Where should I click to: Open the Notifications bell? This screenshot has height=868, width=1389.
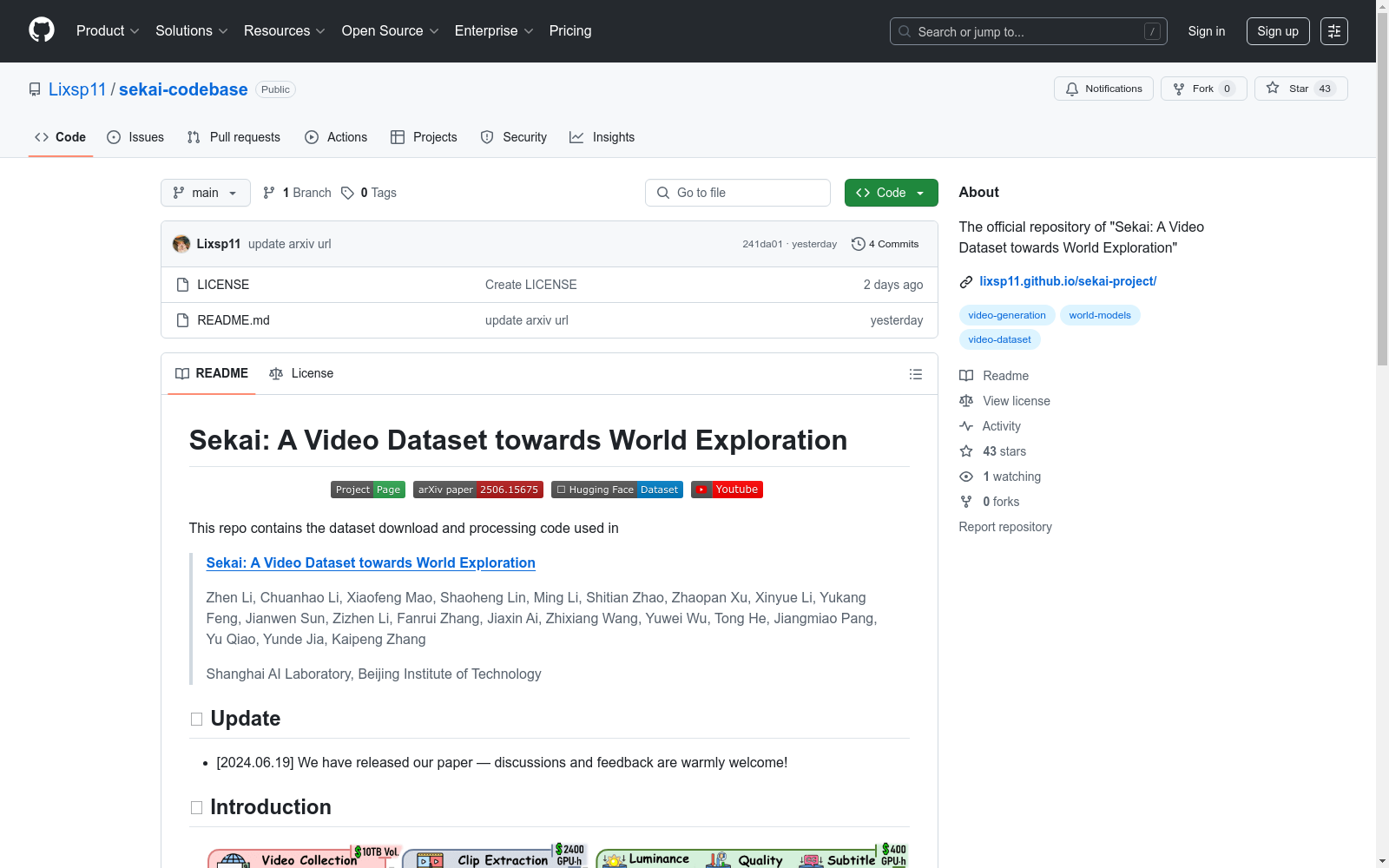point(1072,89)
